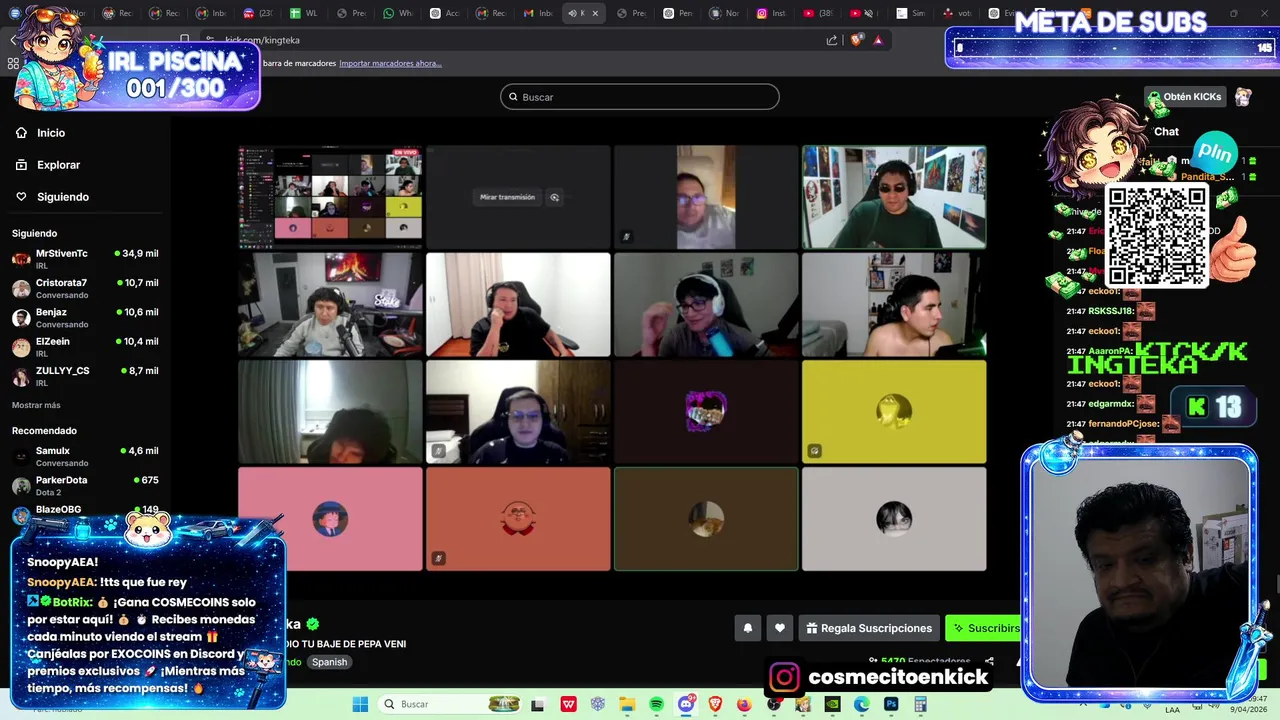Open Spotify from the taskbar
1280x720 pixels.
pos(657,704)
